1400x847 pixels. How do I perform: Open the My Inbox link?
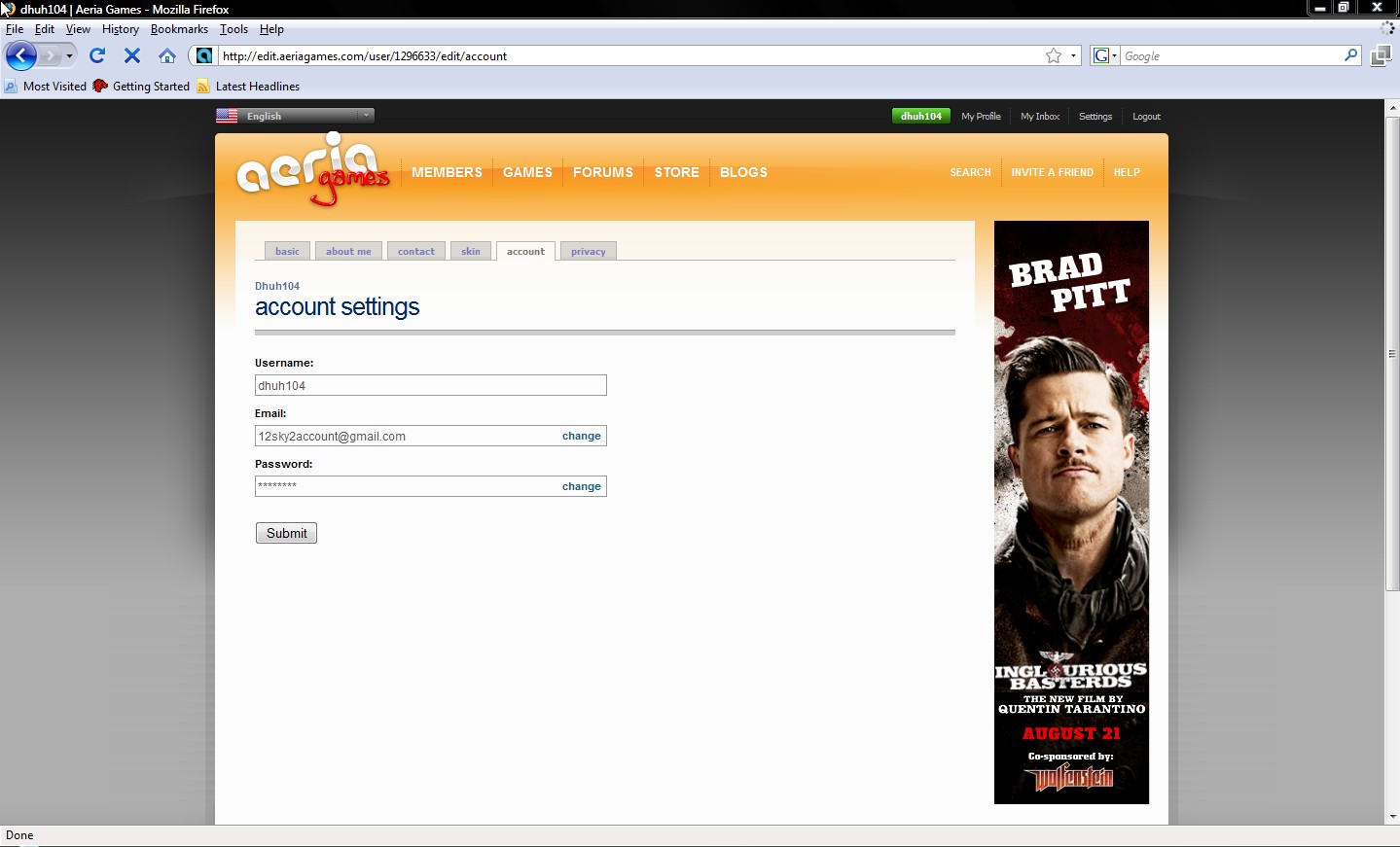tap(1040, 116)
